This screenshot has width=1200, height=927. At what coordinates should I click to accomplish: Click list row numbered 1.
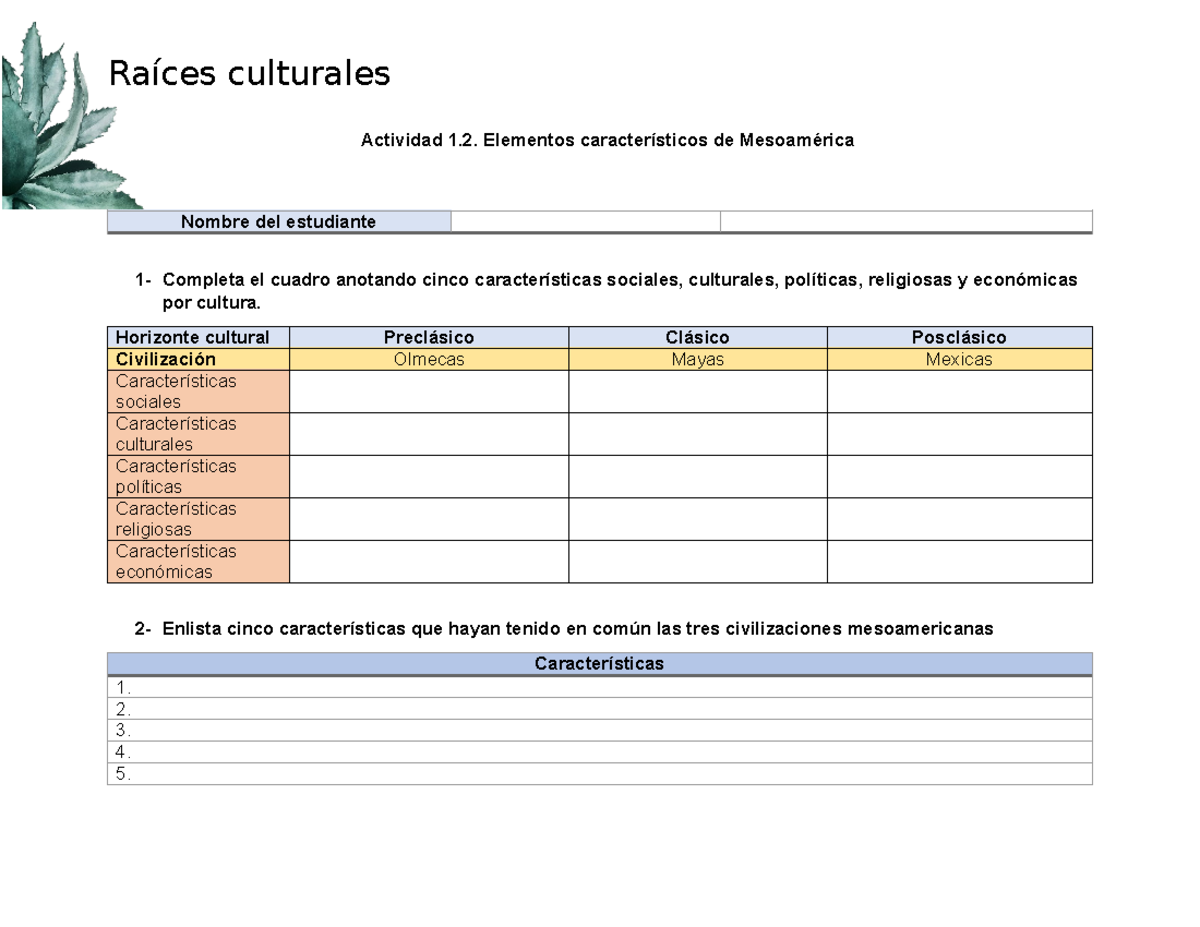[600, 688]
